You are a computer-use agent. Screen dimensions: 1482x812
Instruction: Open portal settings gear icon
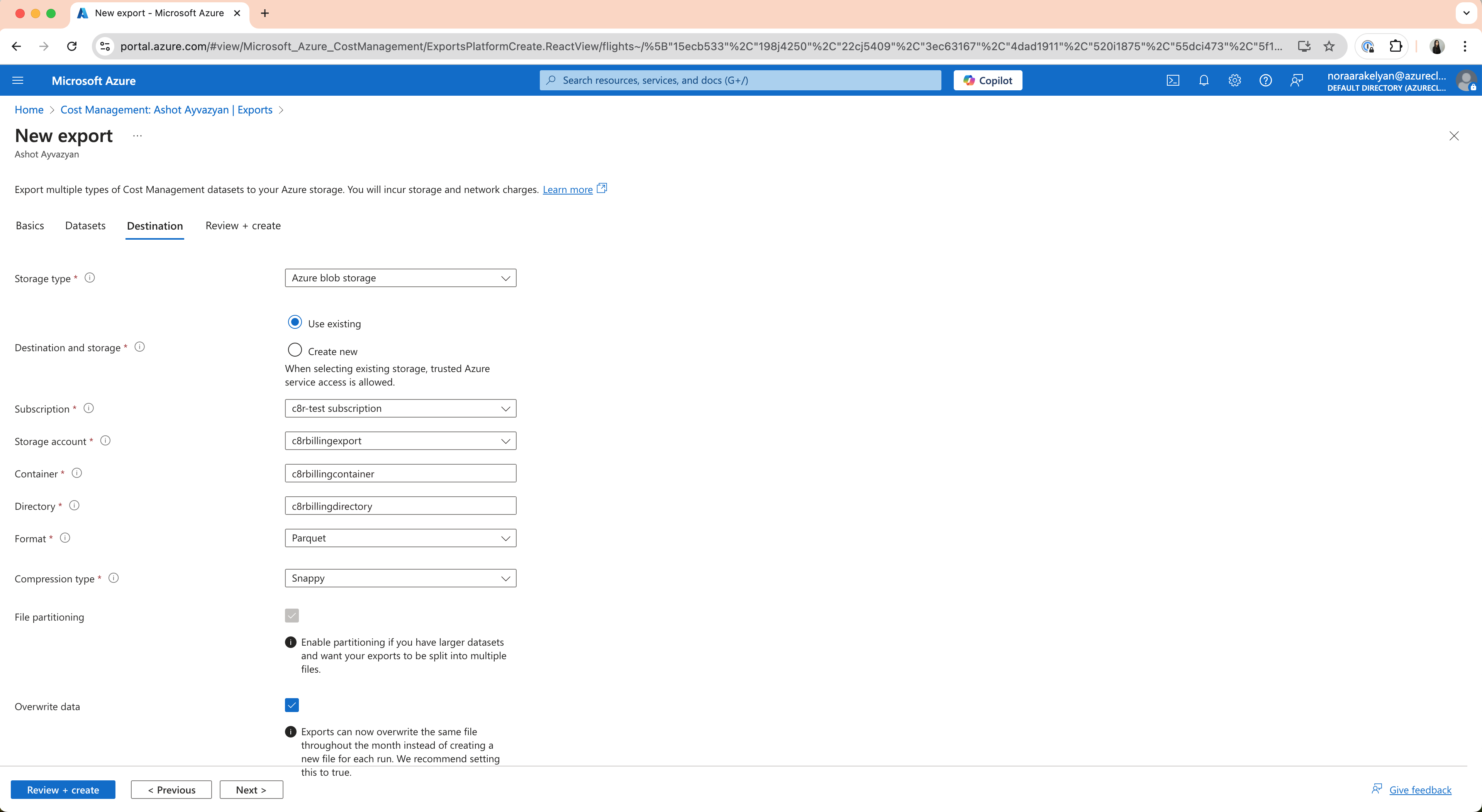click(x=1234, y=81)
